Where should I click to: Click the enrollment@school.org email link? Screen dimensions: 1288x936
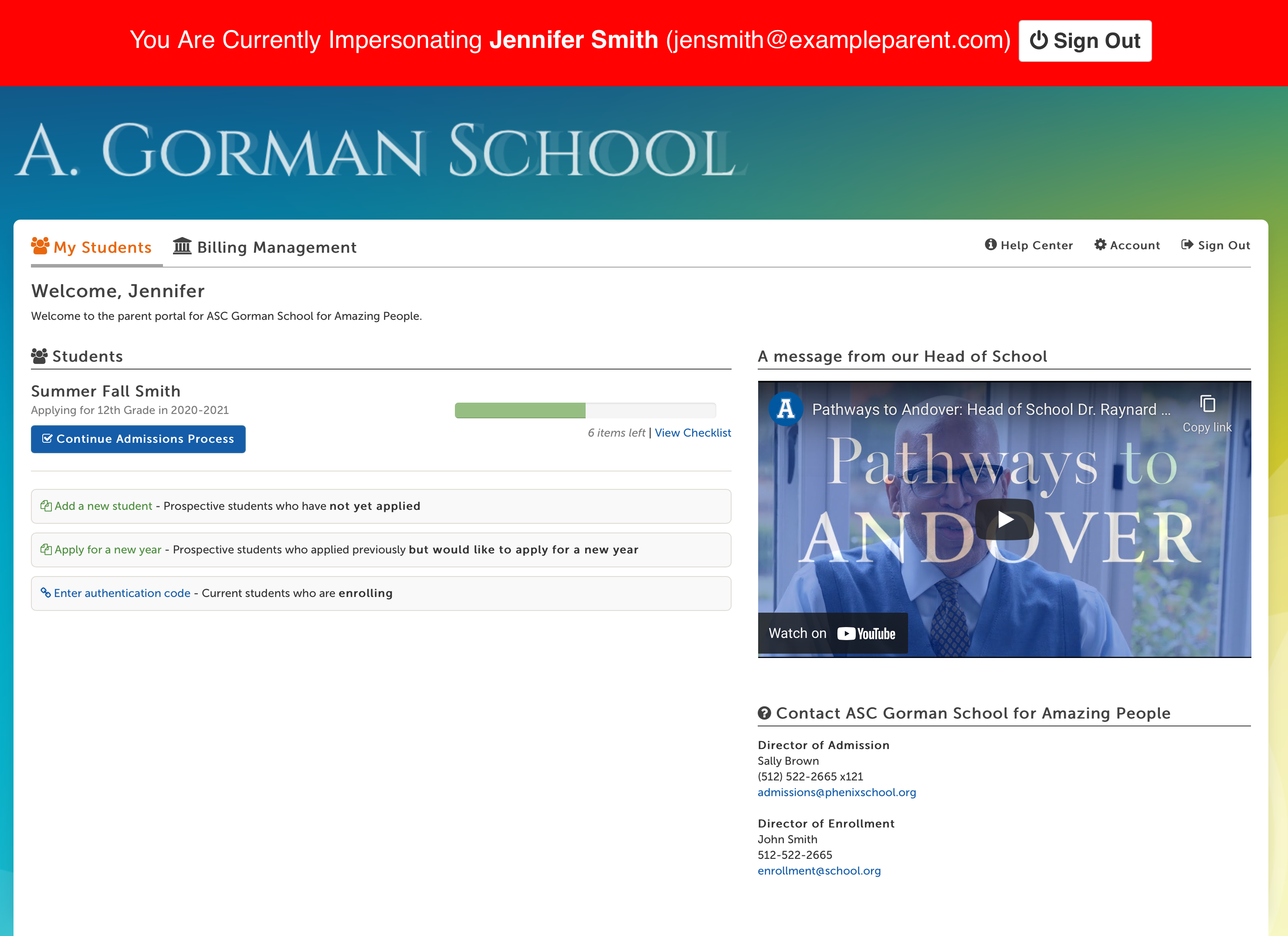[x=819, y=871]
